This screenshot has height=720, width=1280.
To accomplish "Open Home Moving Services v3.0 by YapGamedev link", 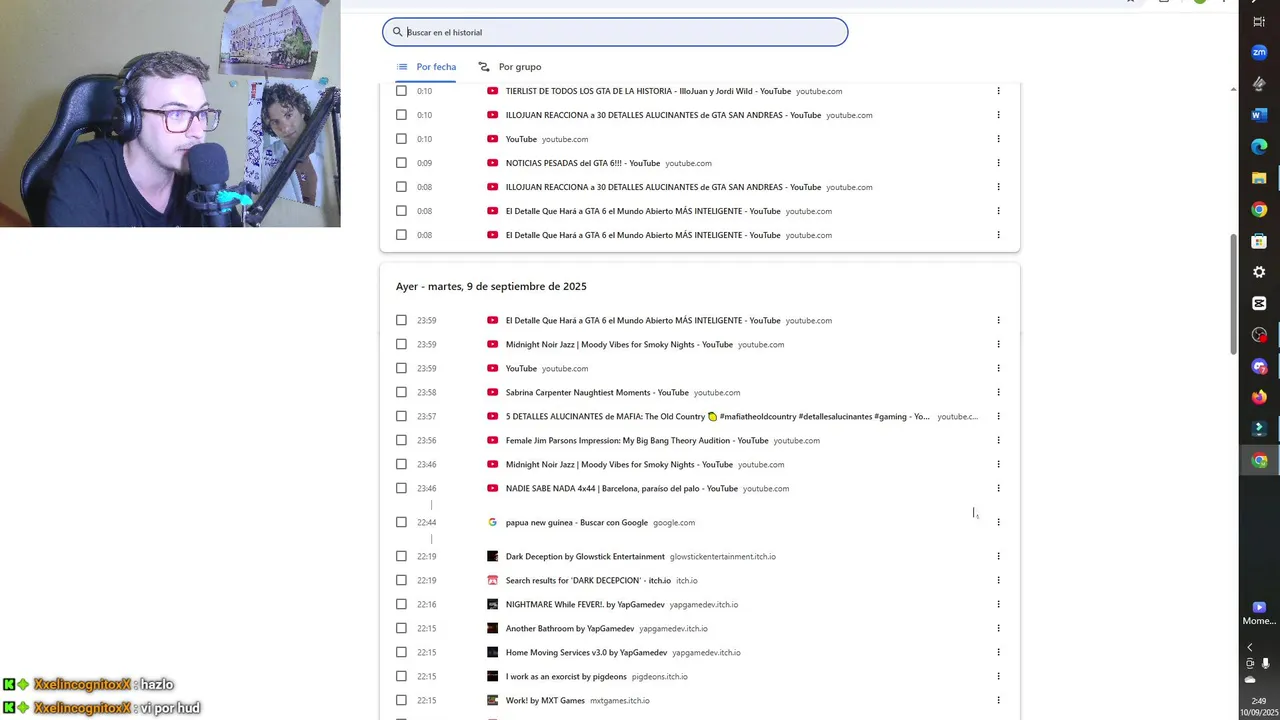I will pyautogui.click(x=586, y=652).
